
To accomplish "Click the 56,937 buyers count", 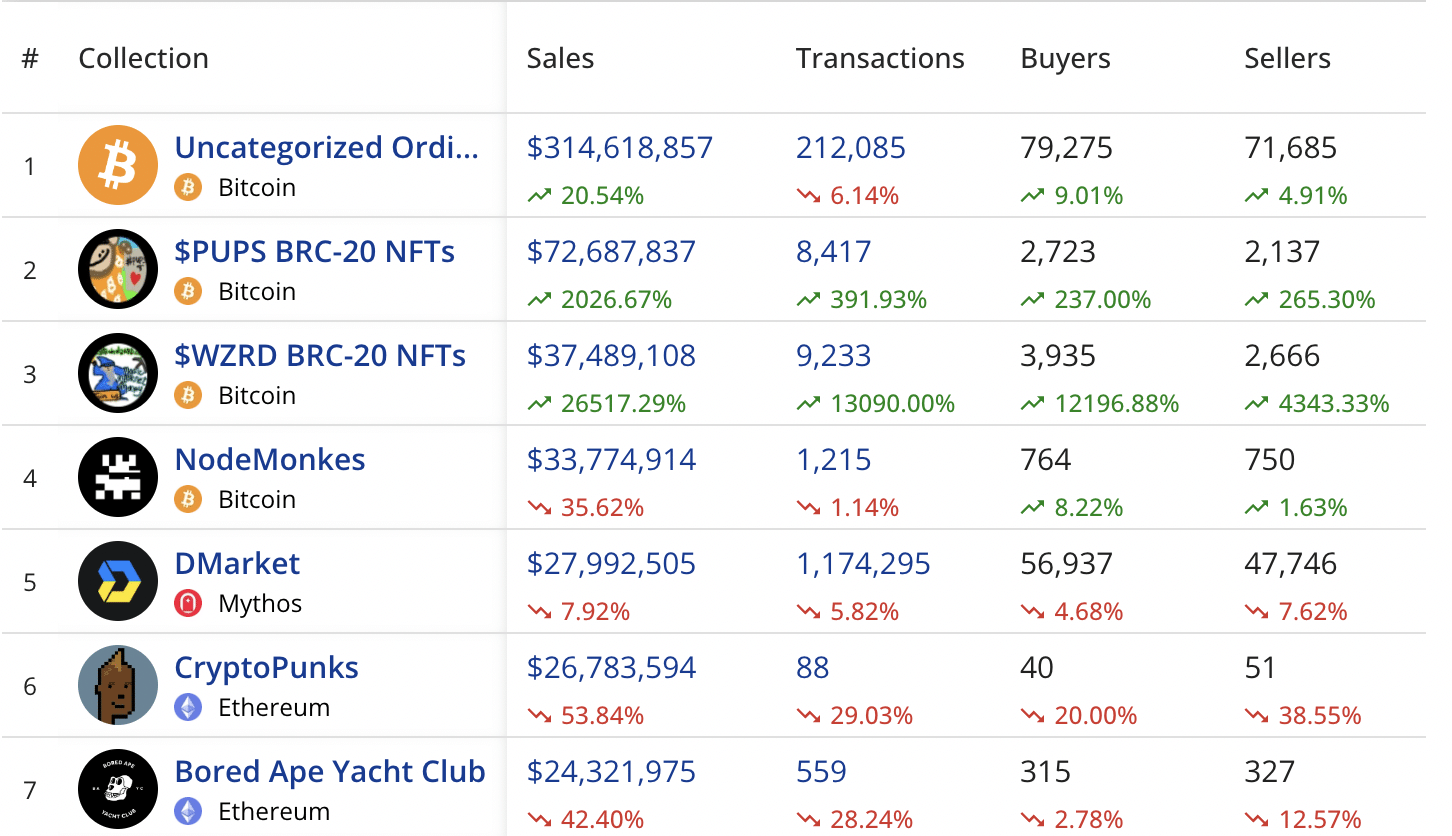I will [1066, 564].
